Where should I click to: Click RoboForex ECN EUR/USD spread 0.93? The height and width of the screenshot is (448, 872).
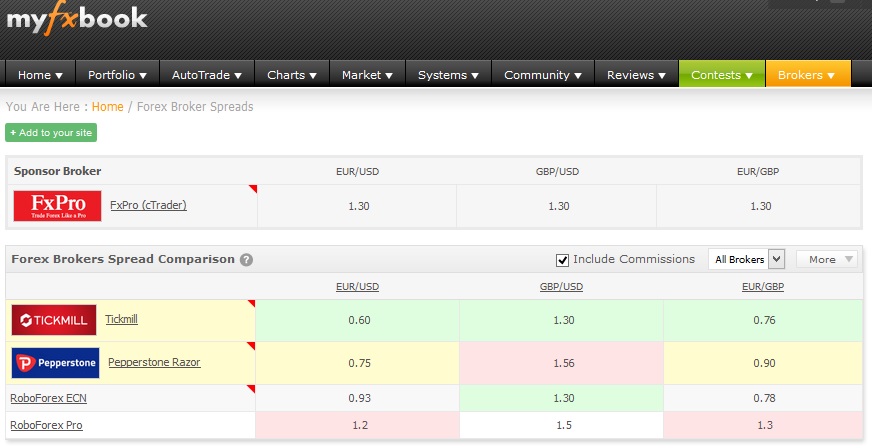point(359,398)
